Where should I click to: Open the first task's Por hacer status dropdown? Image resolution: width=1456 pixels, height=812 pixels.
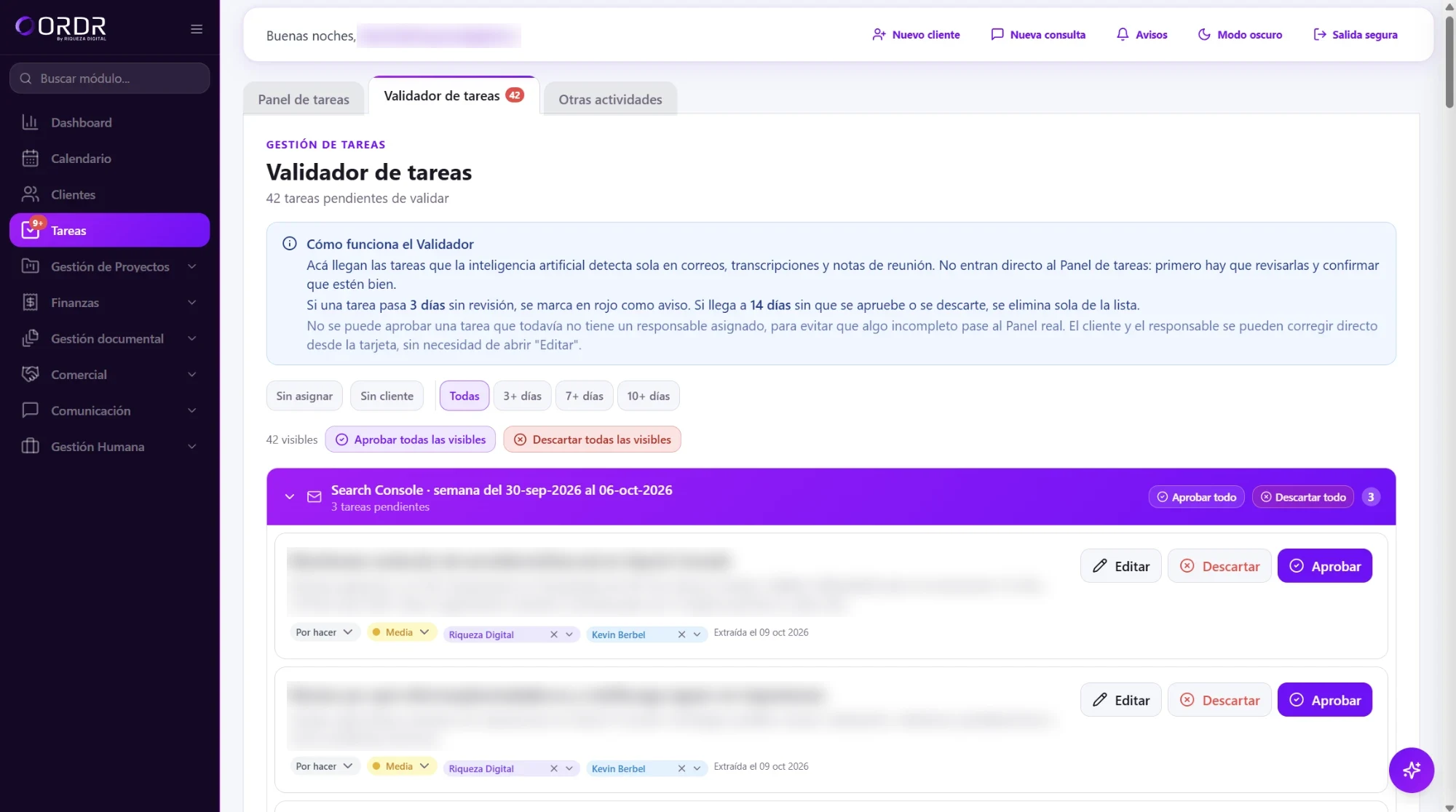coord(325,632)
